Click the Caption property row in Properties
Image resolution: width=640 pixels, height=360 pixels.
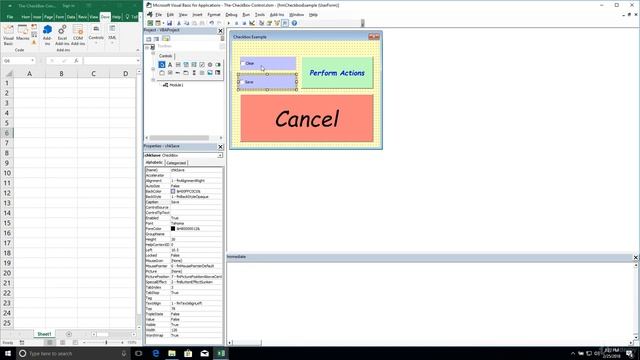point(184,202)
